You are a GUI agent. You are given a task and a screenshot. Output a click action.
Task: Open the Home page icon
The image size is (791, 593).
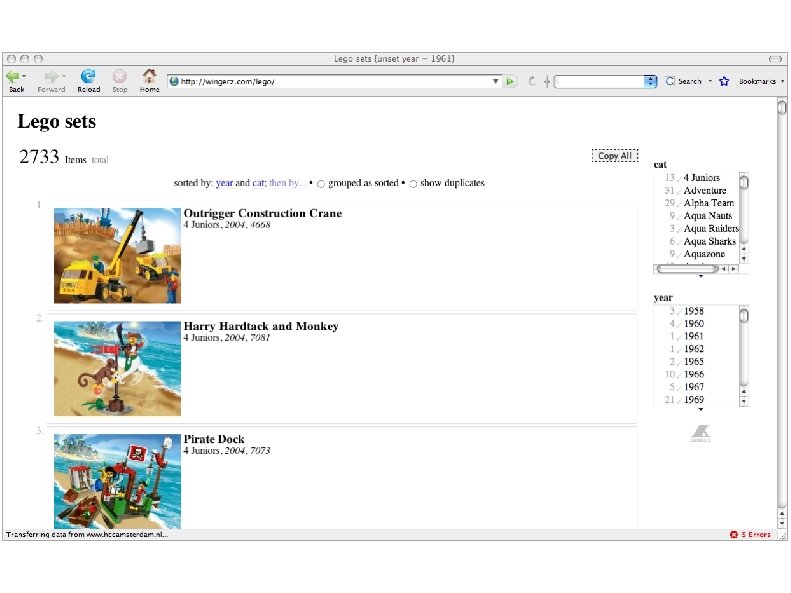(149, 76)
